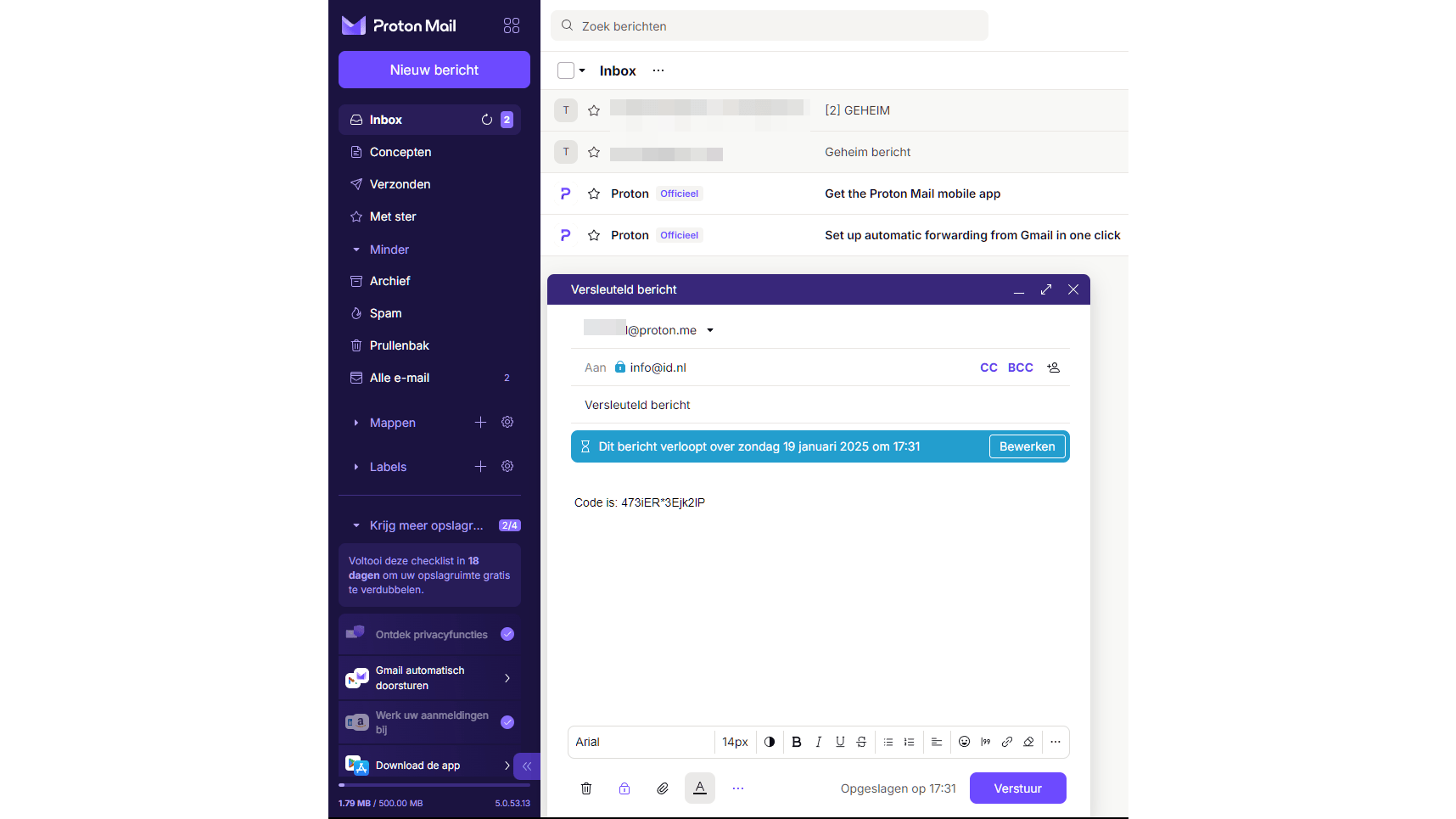Star the [2] GEHEIM message

(x=594, y=110)
